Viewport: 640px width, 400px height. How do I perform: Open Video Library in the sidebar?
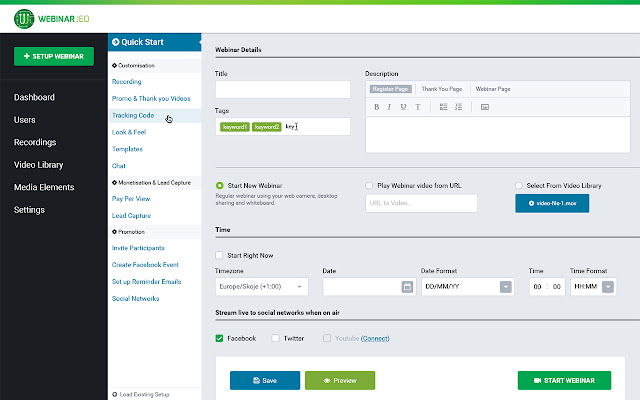point(38,165)
